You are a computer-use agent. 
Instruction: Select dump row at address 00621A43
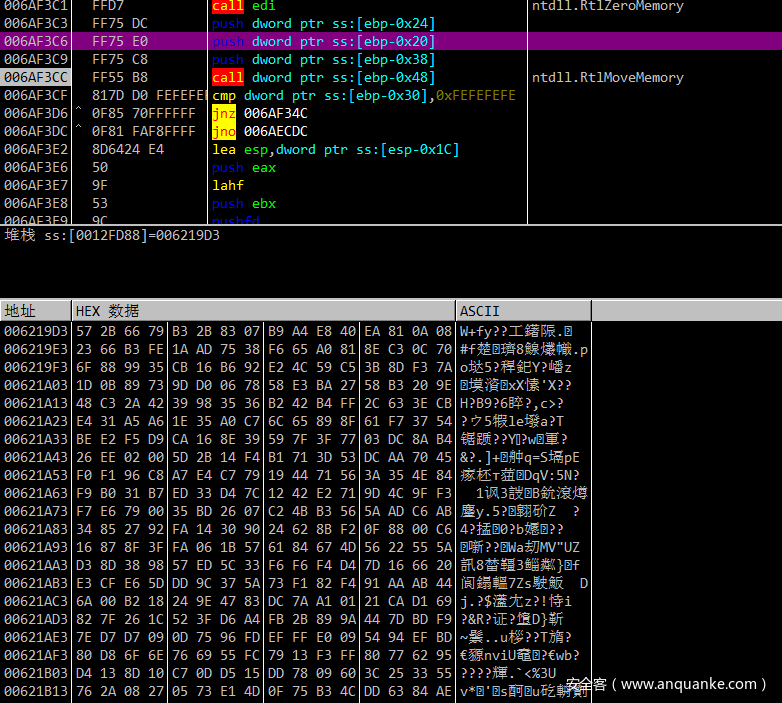36,456
